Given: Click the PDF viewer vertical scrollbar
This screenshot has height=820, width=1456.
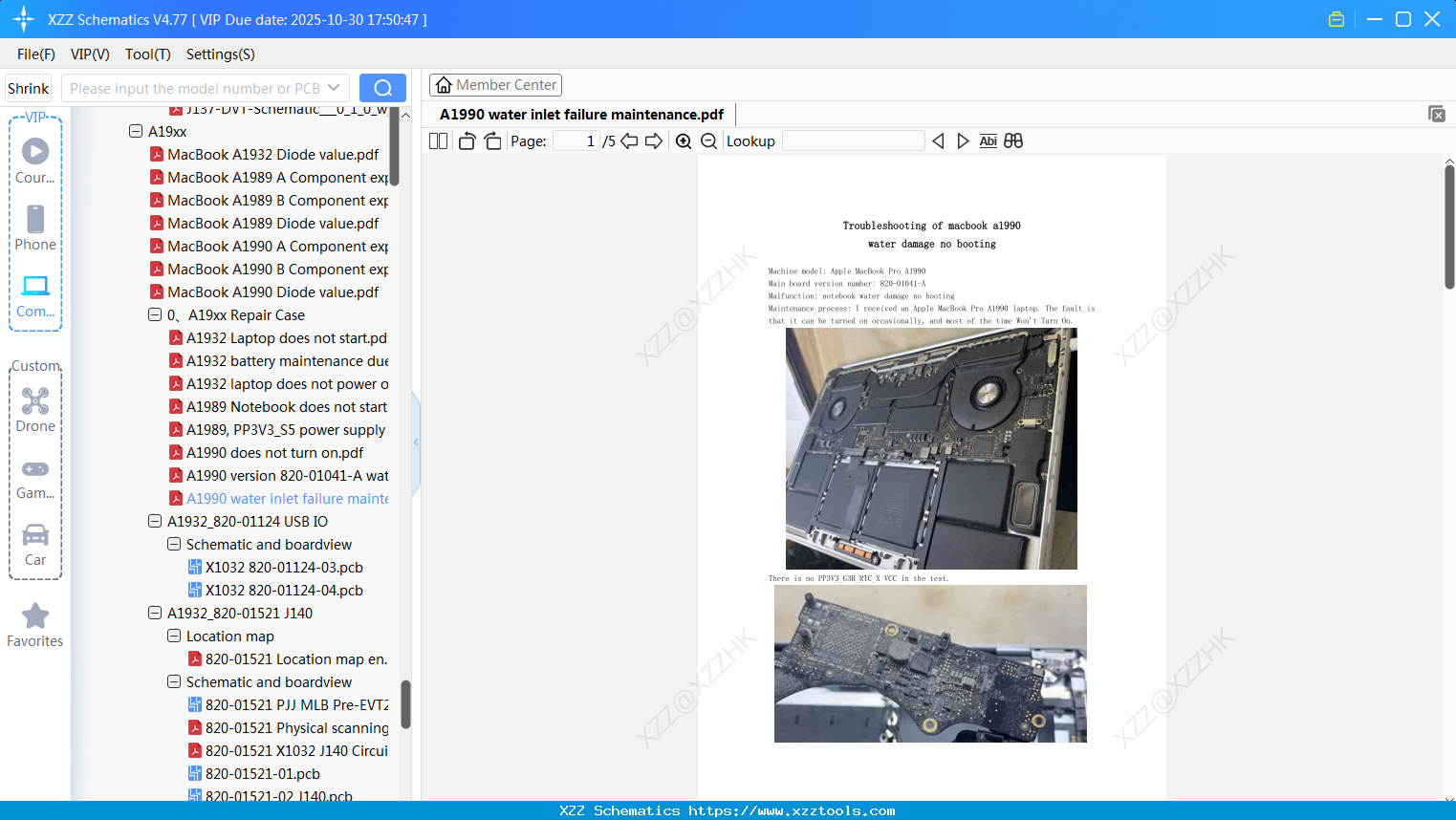Looking at the screenshot, I should (x=1449, y=227).
